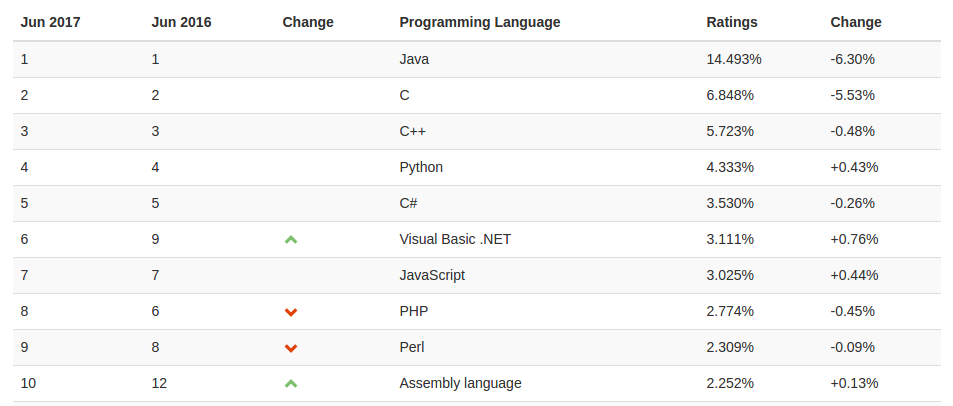This screenshot has width=953, height=406.
Task: Click the 'Jun 2017' column header
Action: pos(50,22)
